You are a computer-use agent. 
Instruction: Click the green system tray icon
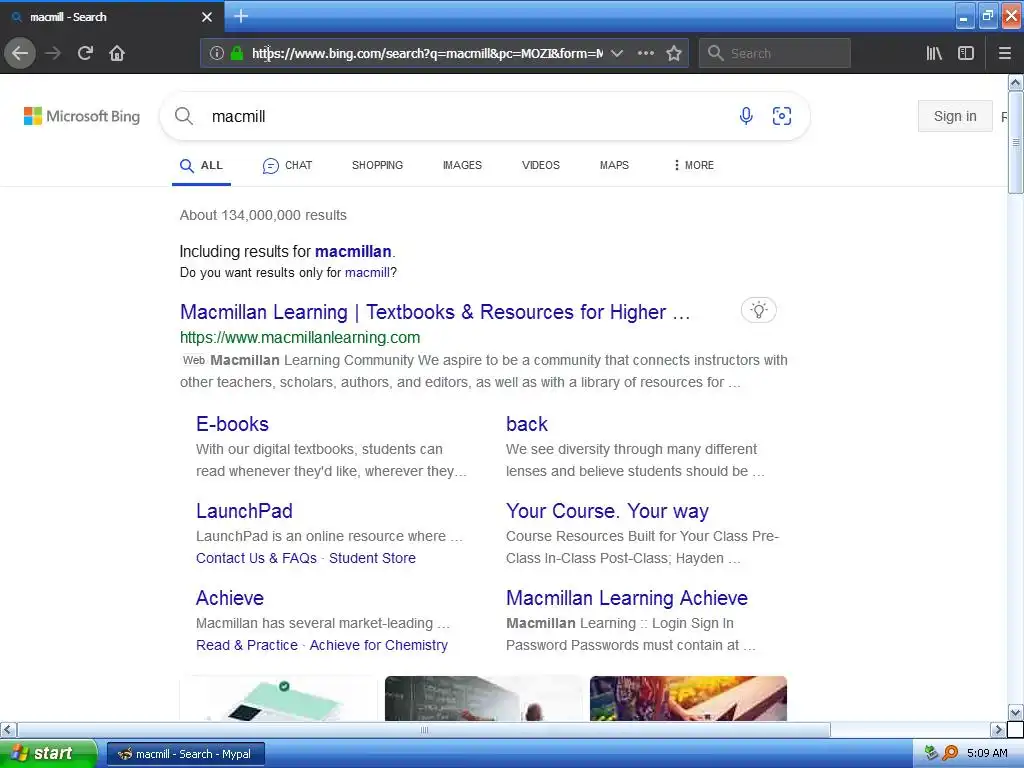pos(931,753)
